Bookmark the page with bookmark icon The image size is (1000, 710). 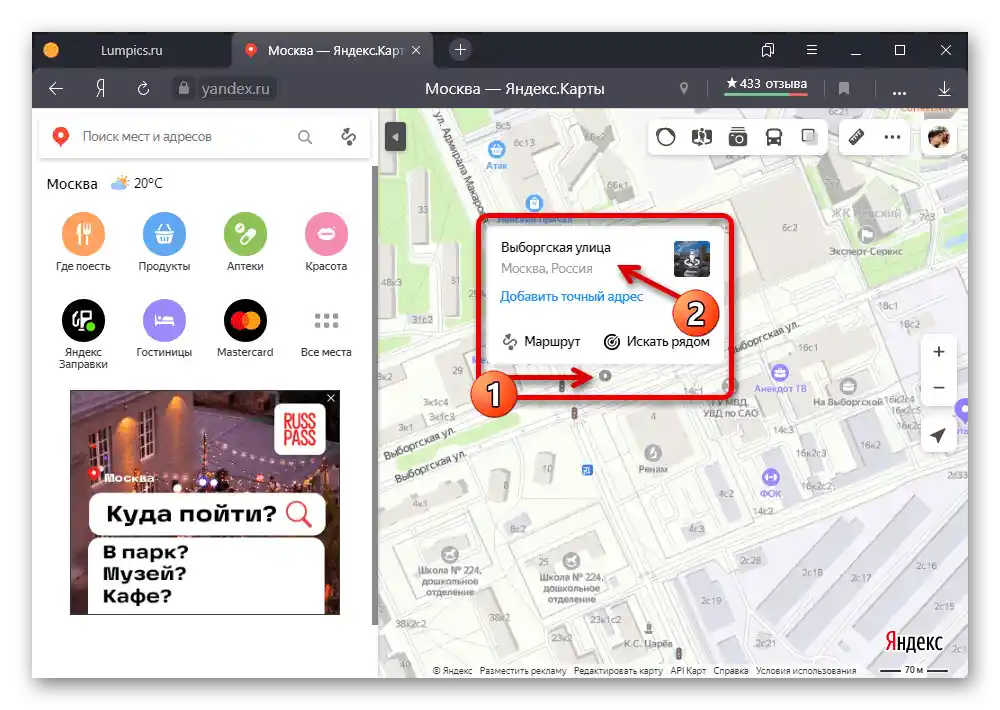[844, 89]
